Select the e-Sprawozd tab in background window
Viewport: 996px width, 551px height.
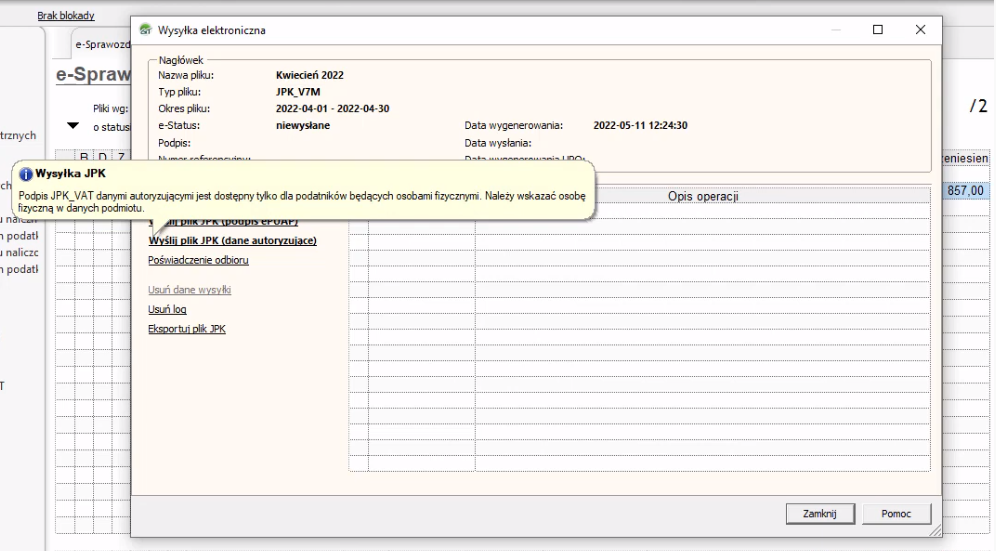tap(102, 44)
